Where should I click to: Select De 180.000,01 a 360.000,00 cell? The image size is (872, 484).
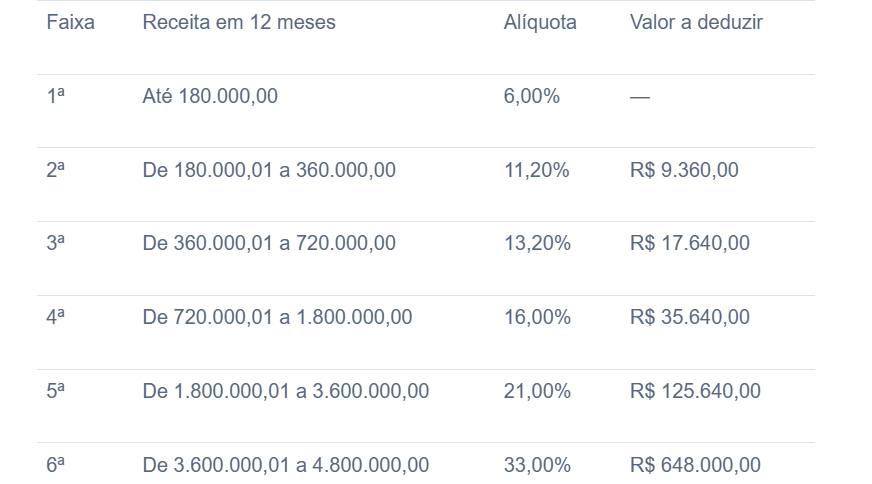(269, 170)
